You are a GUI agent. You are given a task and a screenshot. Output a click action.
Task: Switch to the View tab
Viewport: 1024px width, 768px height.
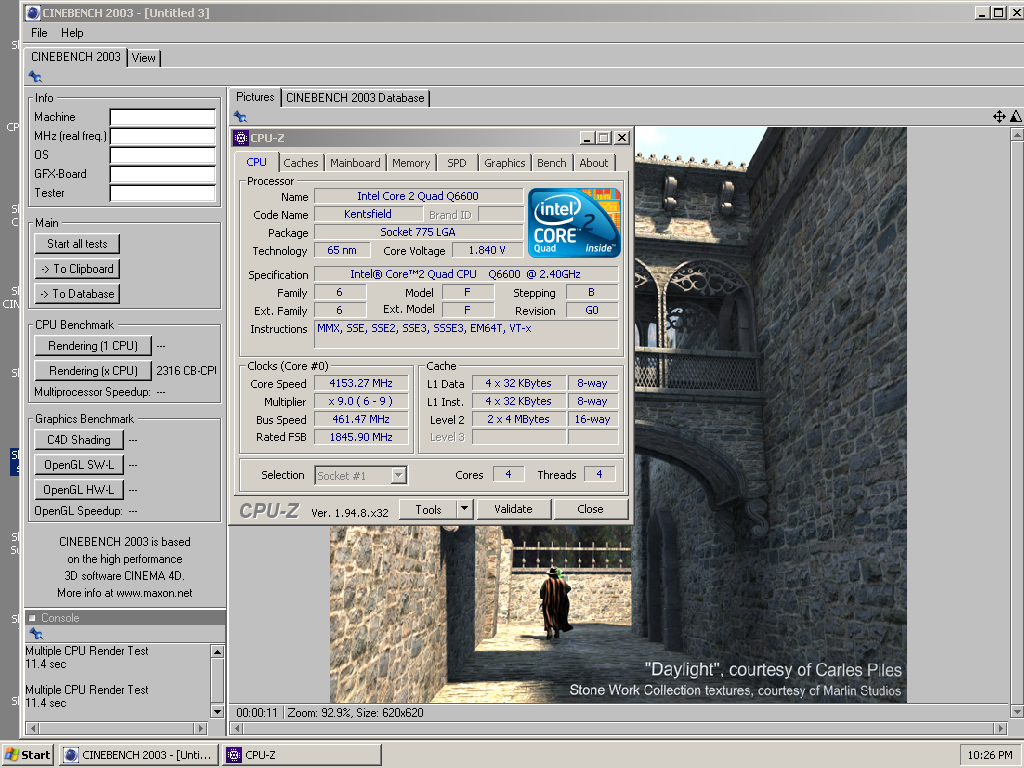coord(144,58)
